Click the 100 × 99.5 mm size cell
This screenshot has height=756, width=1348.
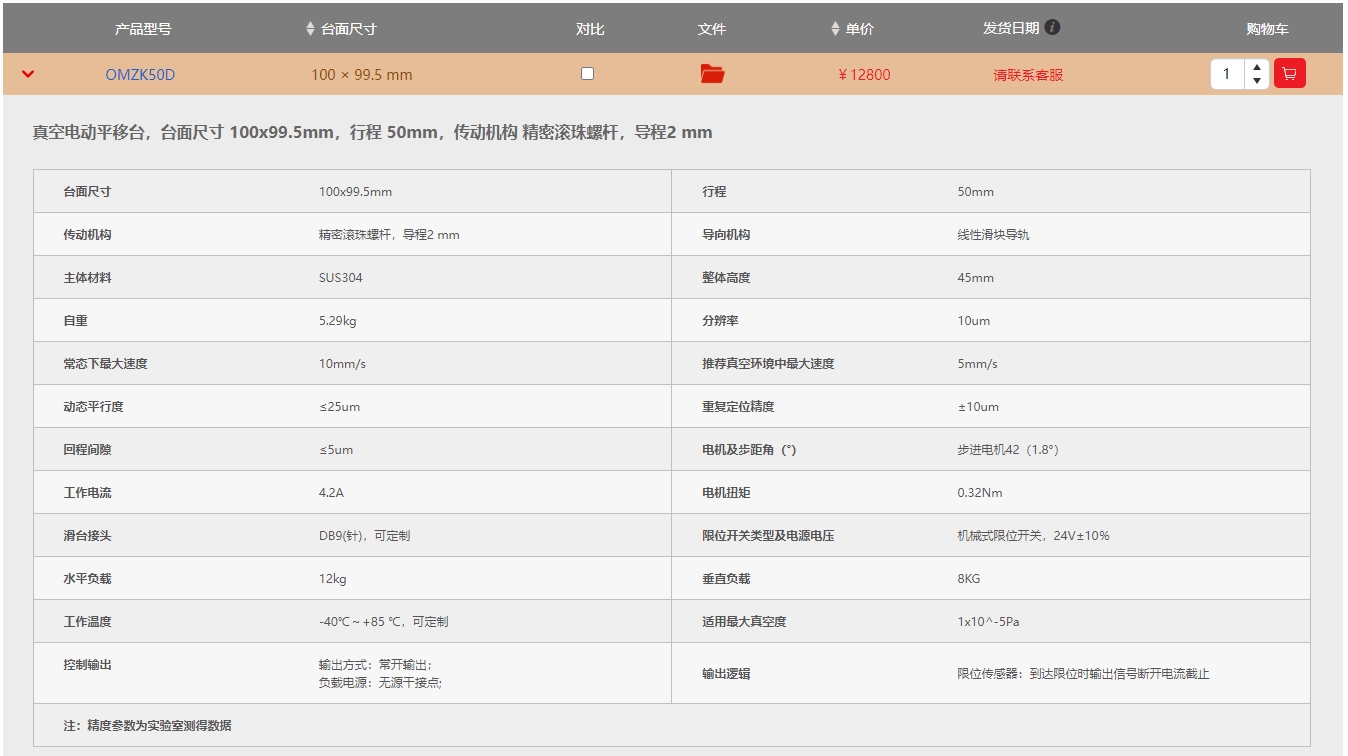[x=361, y=75]
